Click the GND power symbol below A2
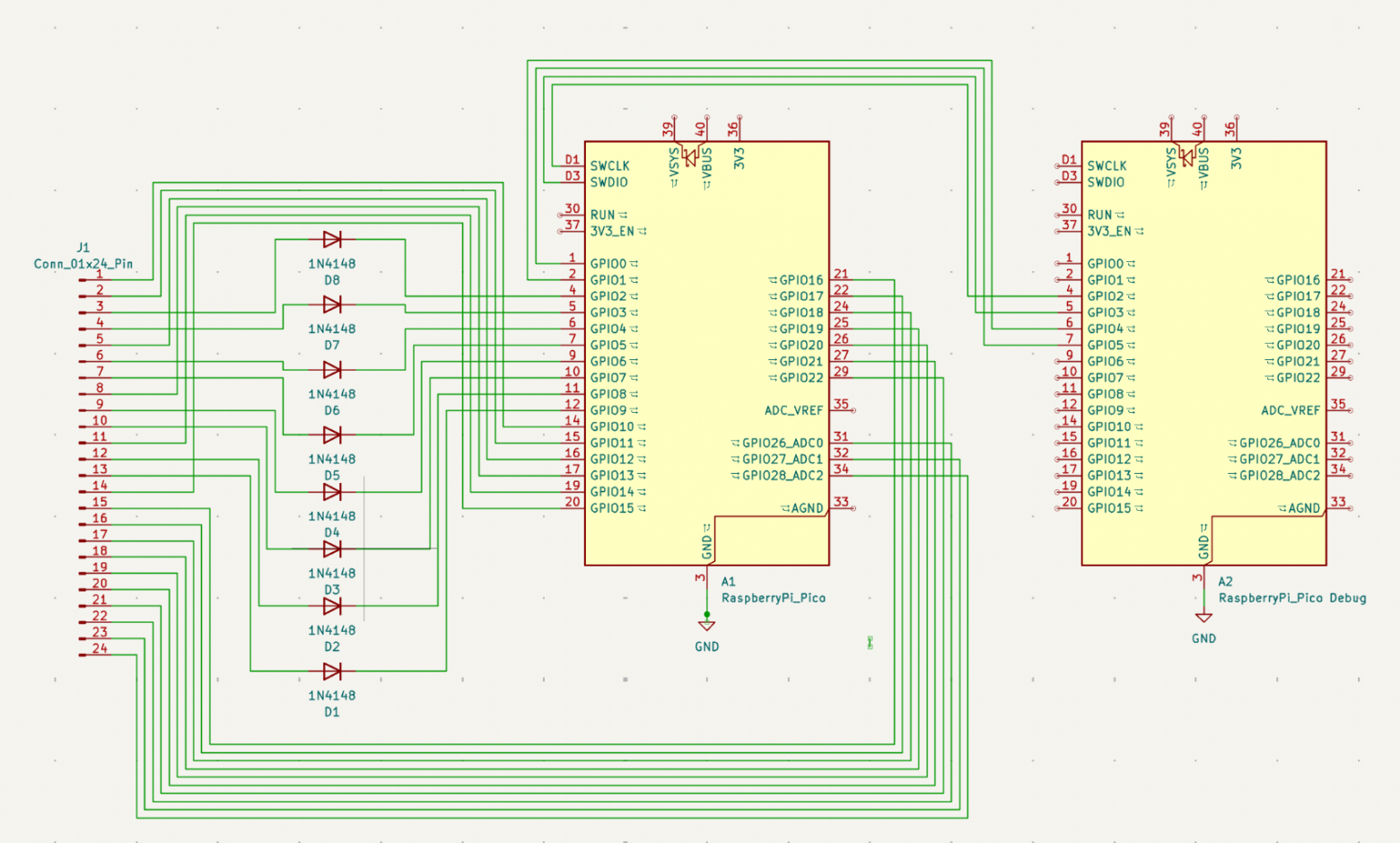Image resolution: width=1400 pixels, height=843 pixels. coord(1204,618)
